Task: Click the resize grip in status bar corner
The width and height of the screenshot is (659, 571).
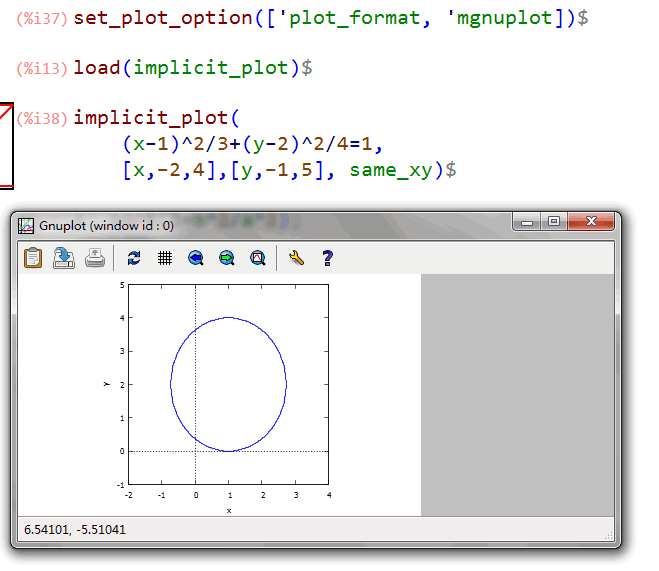Action: point(609,535)
